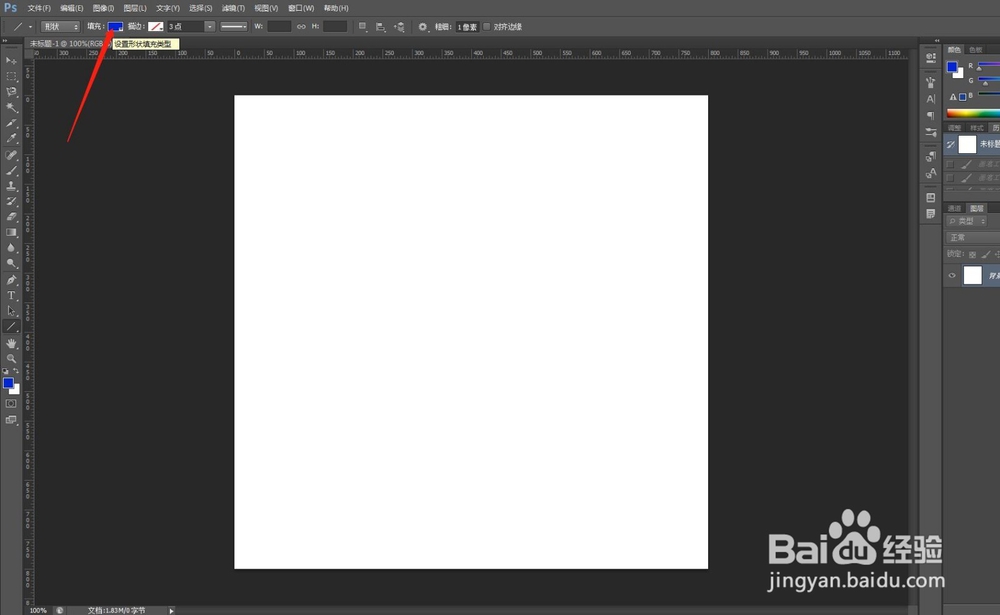Viewport: 1000px width, 615px height.
Task: Select the Eyedropper tool
Action: coord(11,138)
